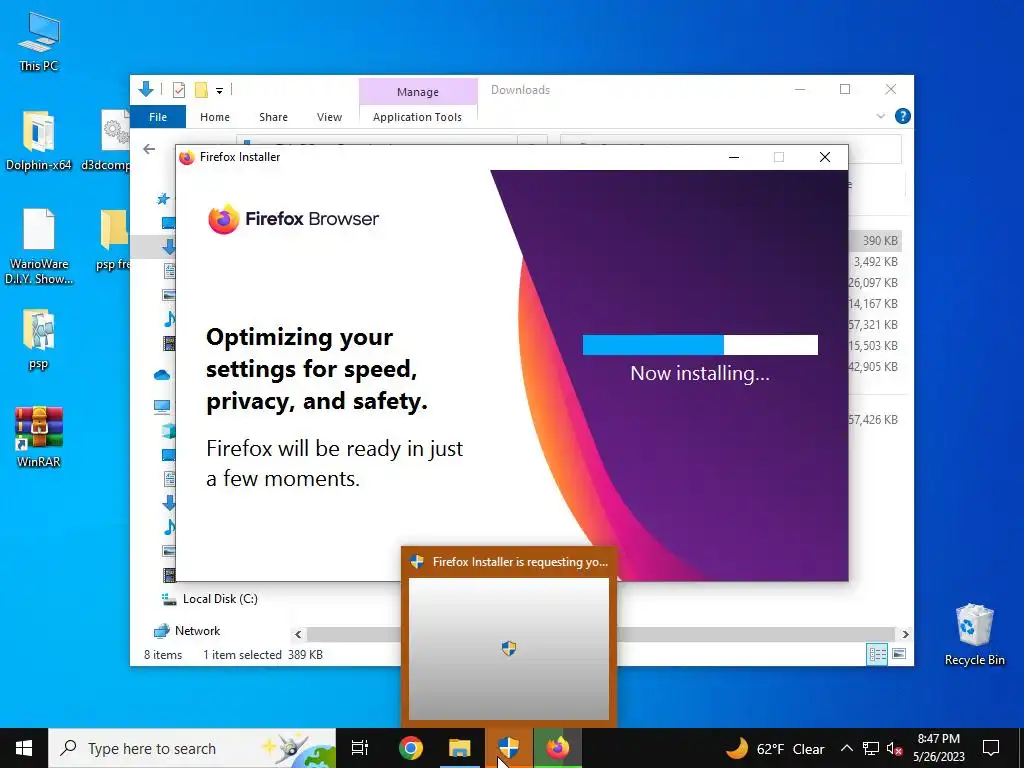This screenshot has width=1024, height=768.
Task: Open the Customize Quick Access Toolbar dropdown
Action: coord(219,91)
